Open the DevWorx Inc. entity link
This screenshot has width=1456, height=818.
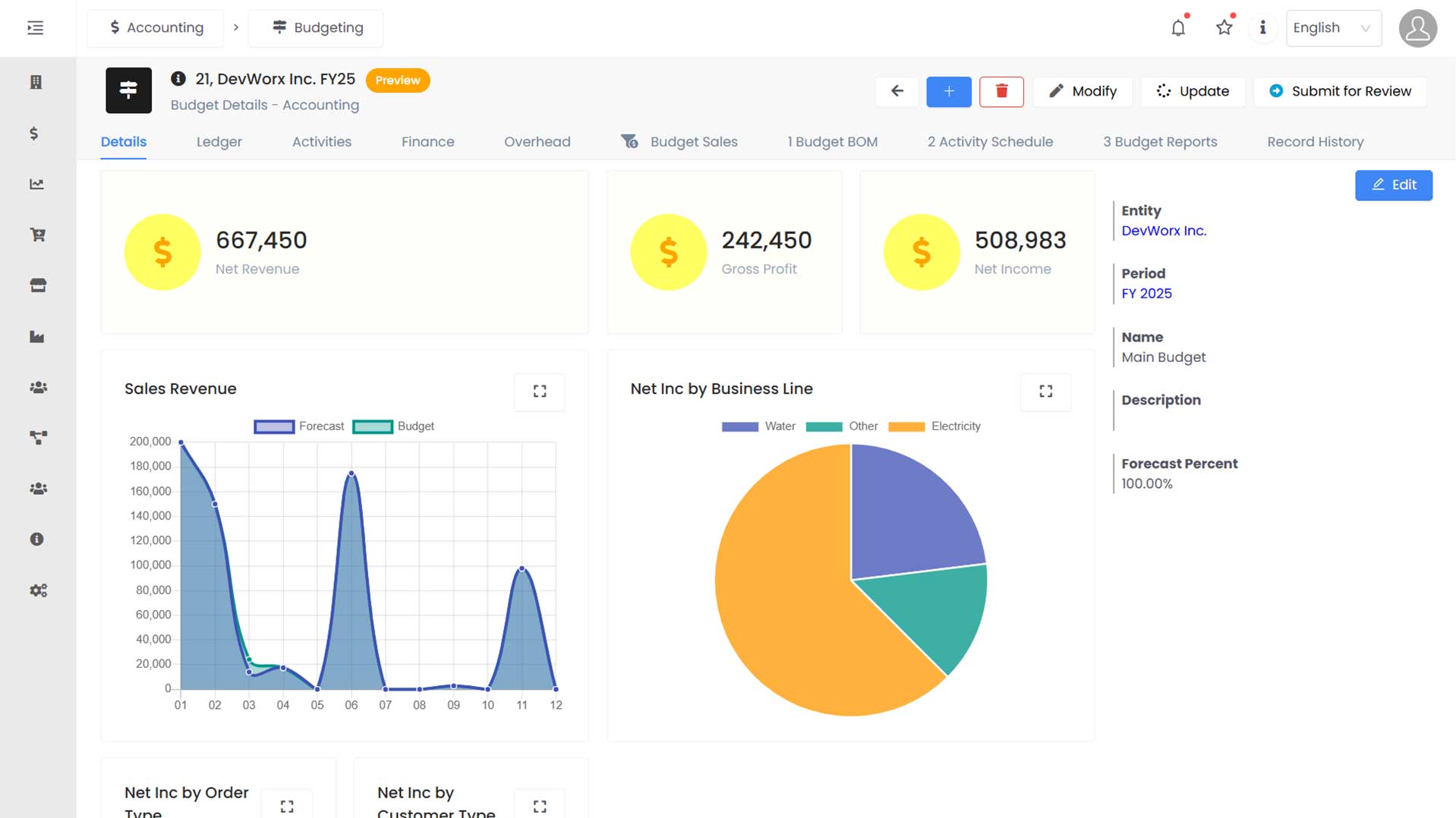coord(1164,231)
